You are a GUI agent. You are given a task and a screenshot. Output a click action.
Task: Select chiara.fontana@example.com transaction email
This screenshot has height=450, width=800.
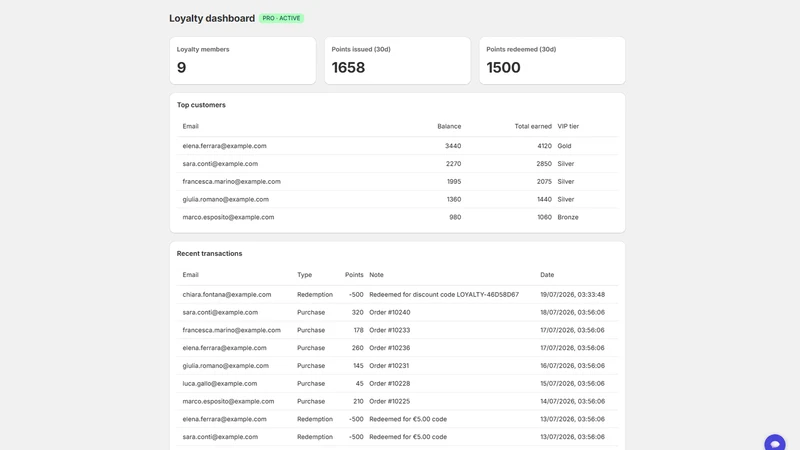[x=227, y=295]
